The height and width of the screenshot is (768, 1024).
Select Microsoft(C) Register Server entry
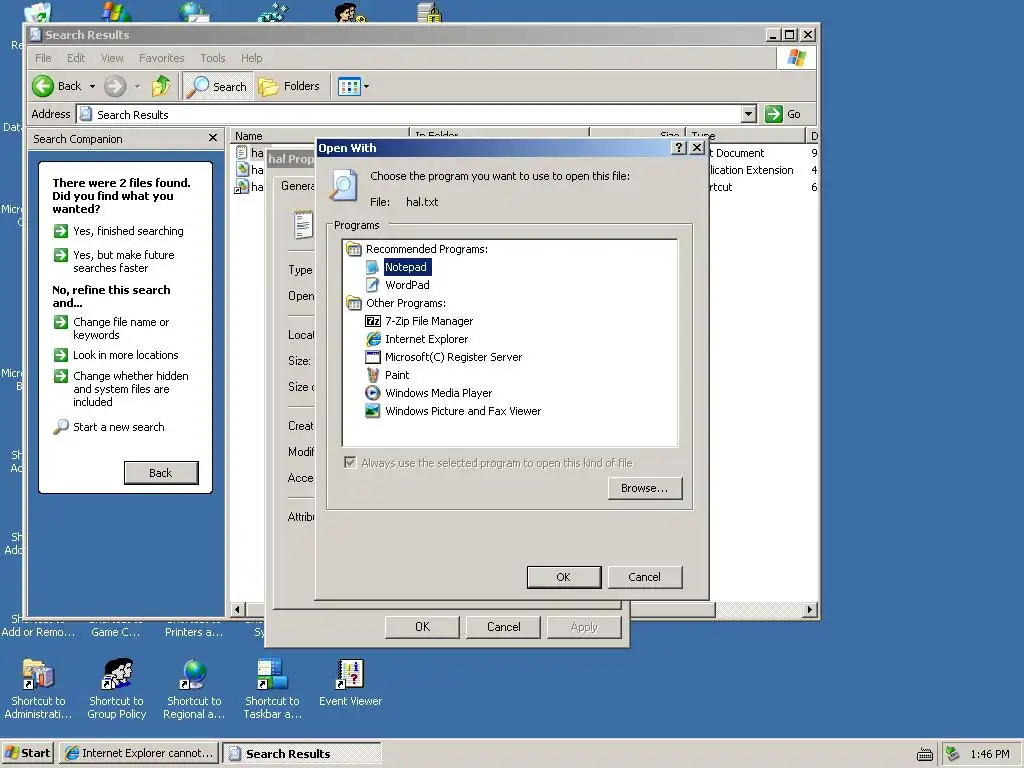tap(453, 357)
